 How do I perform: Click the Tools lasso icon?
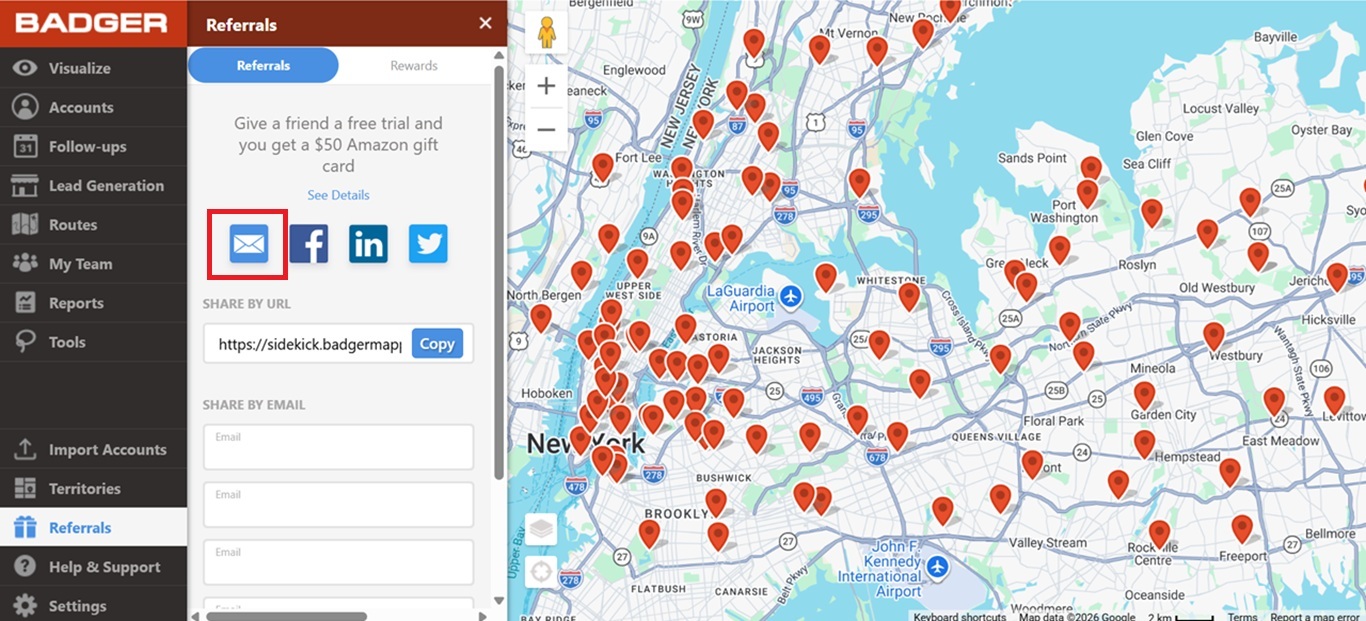pos(25,342)
